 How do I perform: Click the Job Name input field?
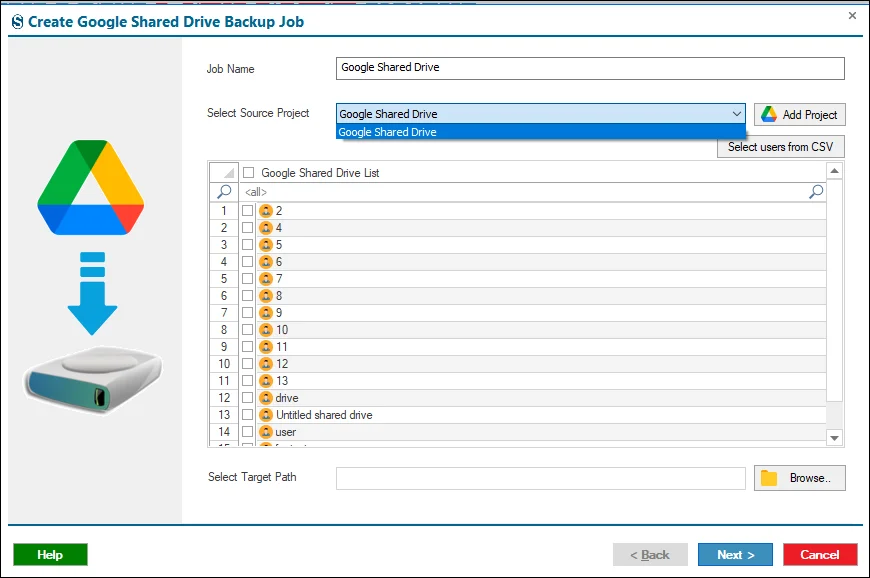point(590,68)
